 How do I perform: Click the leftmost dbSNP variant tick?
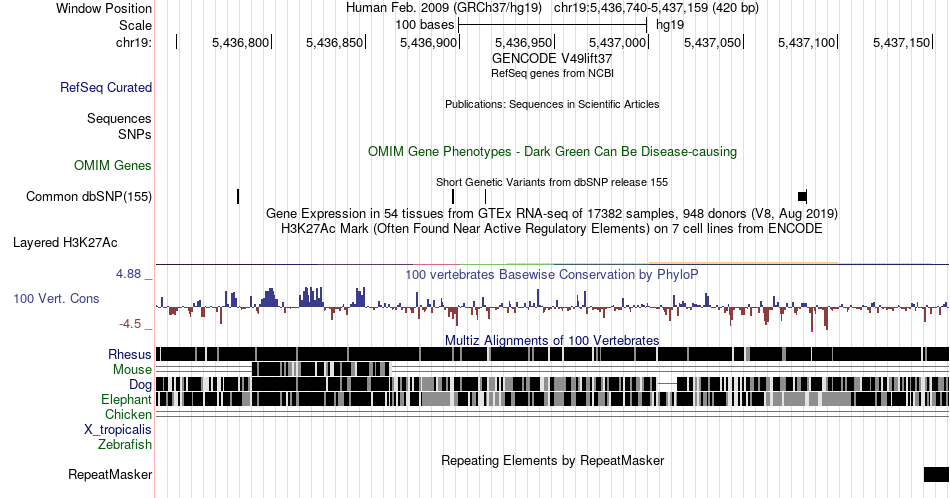tap(238, 196)
